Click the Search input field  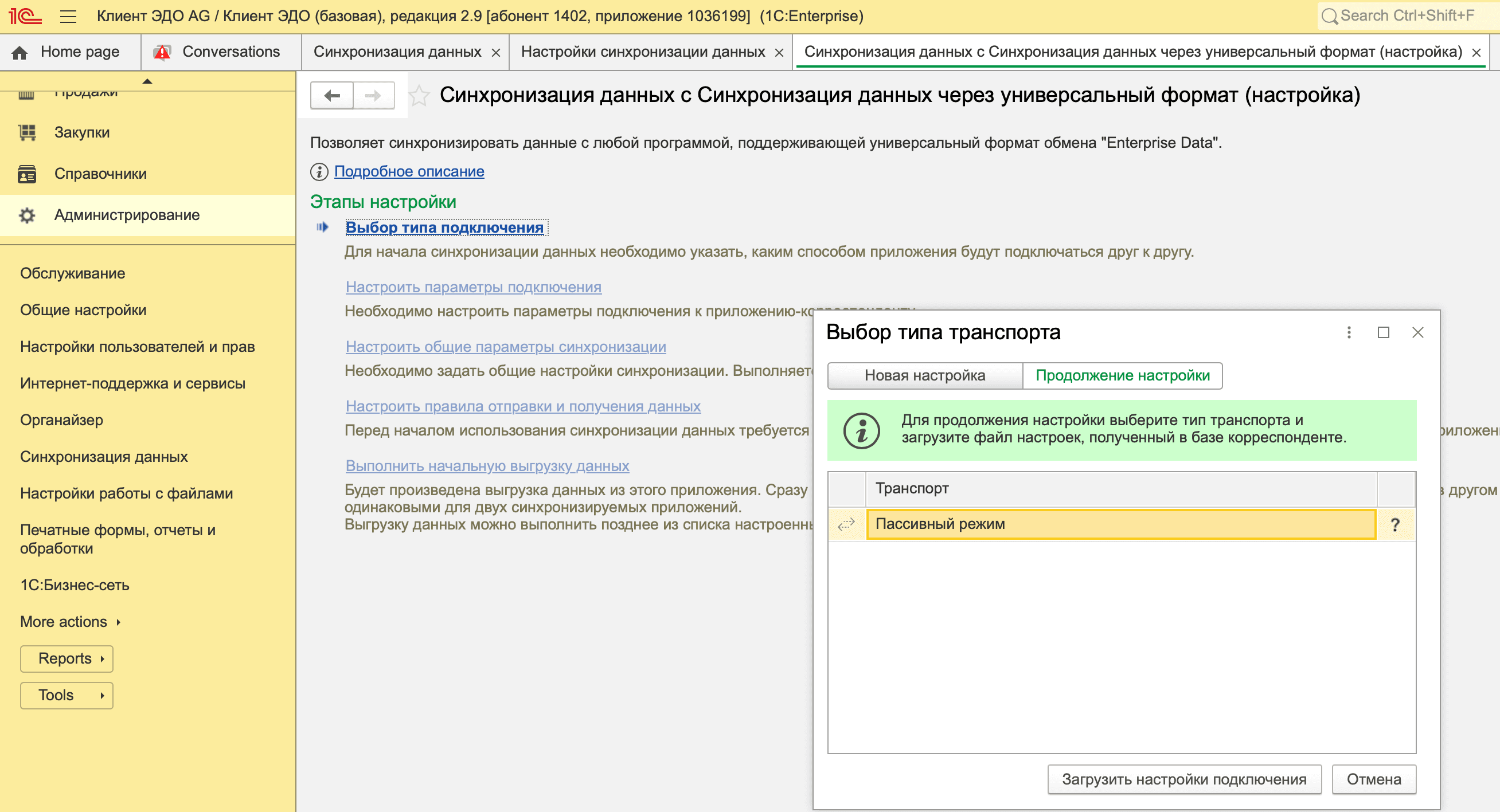pyautogui.click(x=1406, y=15)
